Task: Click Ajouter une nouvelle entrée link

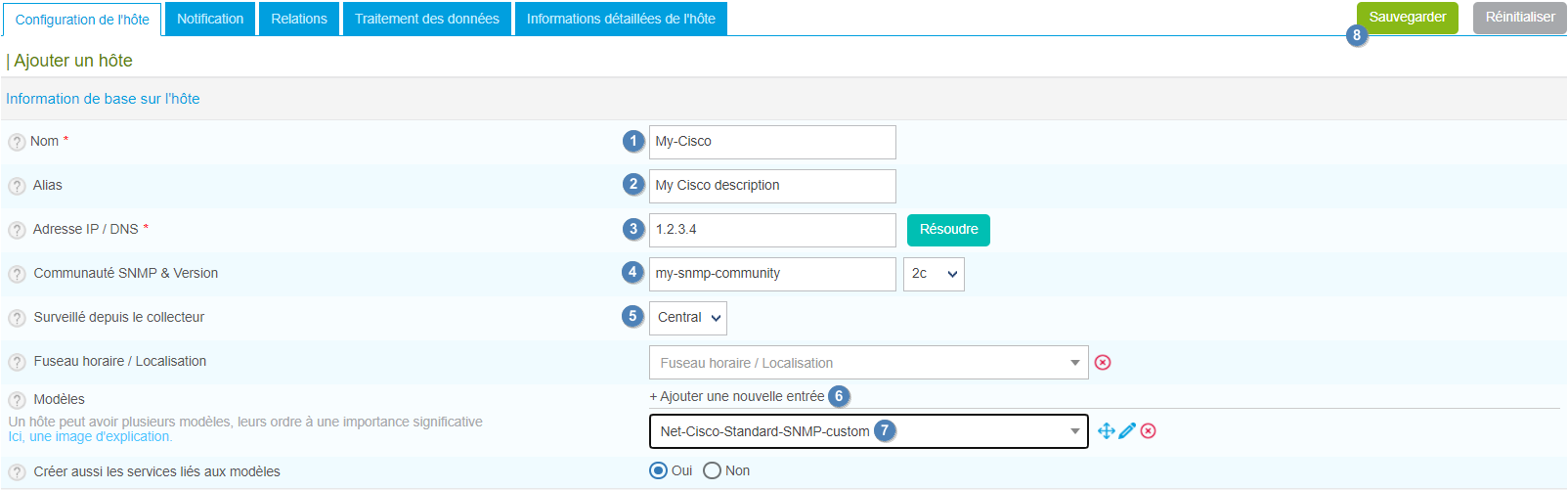Action: click(737, 396)
